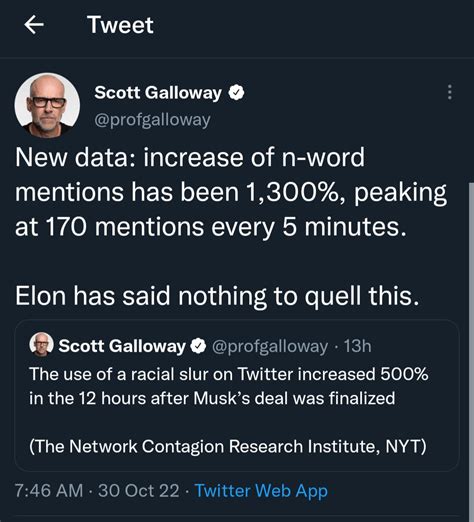This screenshot has width=474, height=522.
Task: Open the Scott Galloway display name link
Action: (x=158, y=92)
